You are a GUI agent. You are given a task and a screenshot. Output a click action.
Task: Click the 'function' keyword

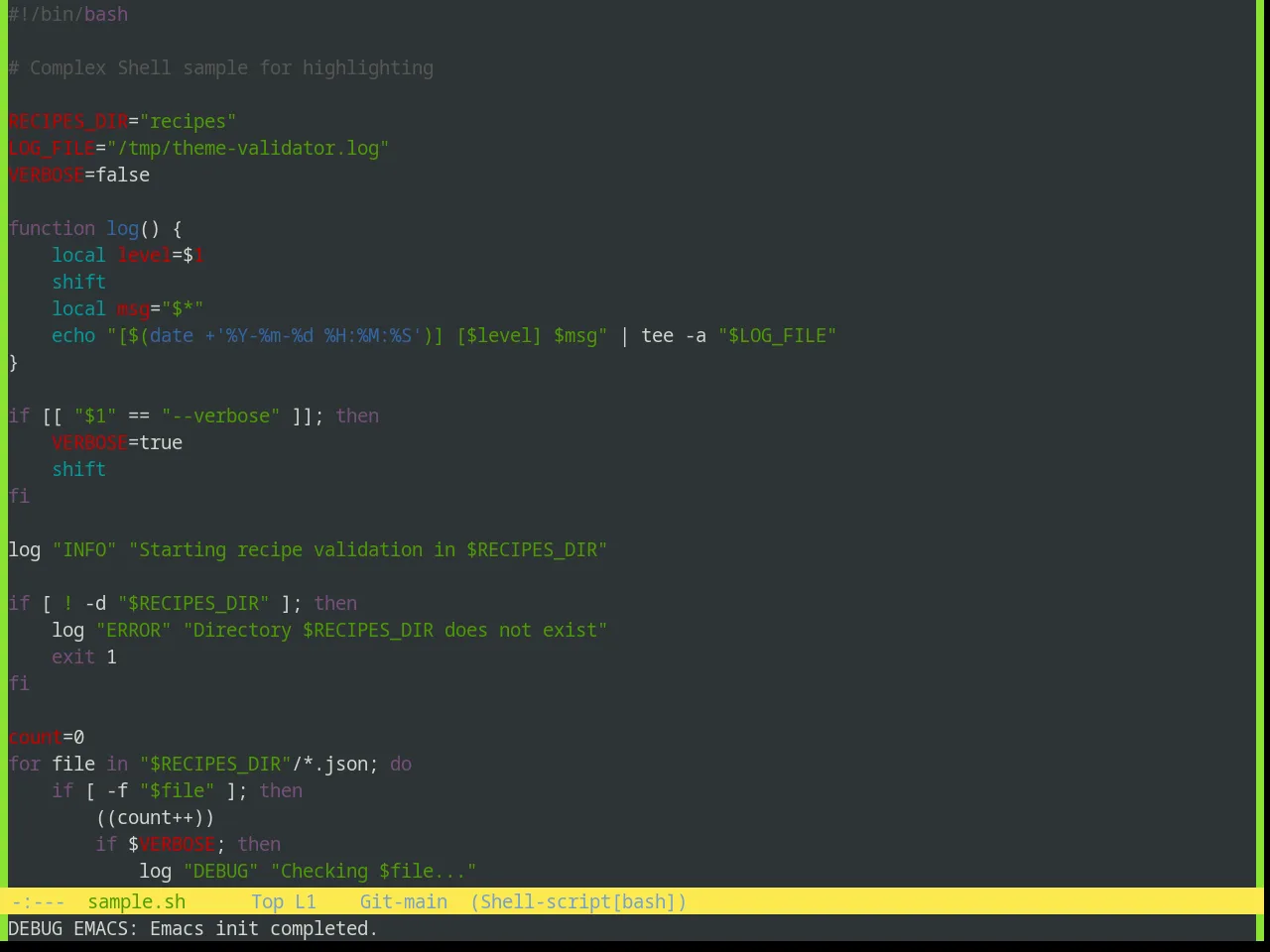52,228
